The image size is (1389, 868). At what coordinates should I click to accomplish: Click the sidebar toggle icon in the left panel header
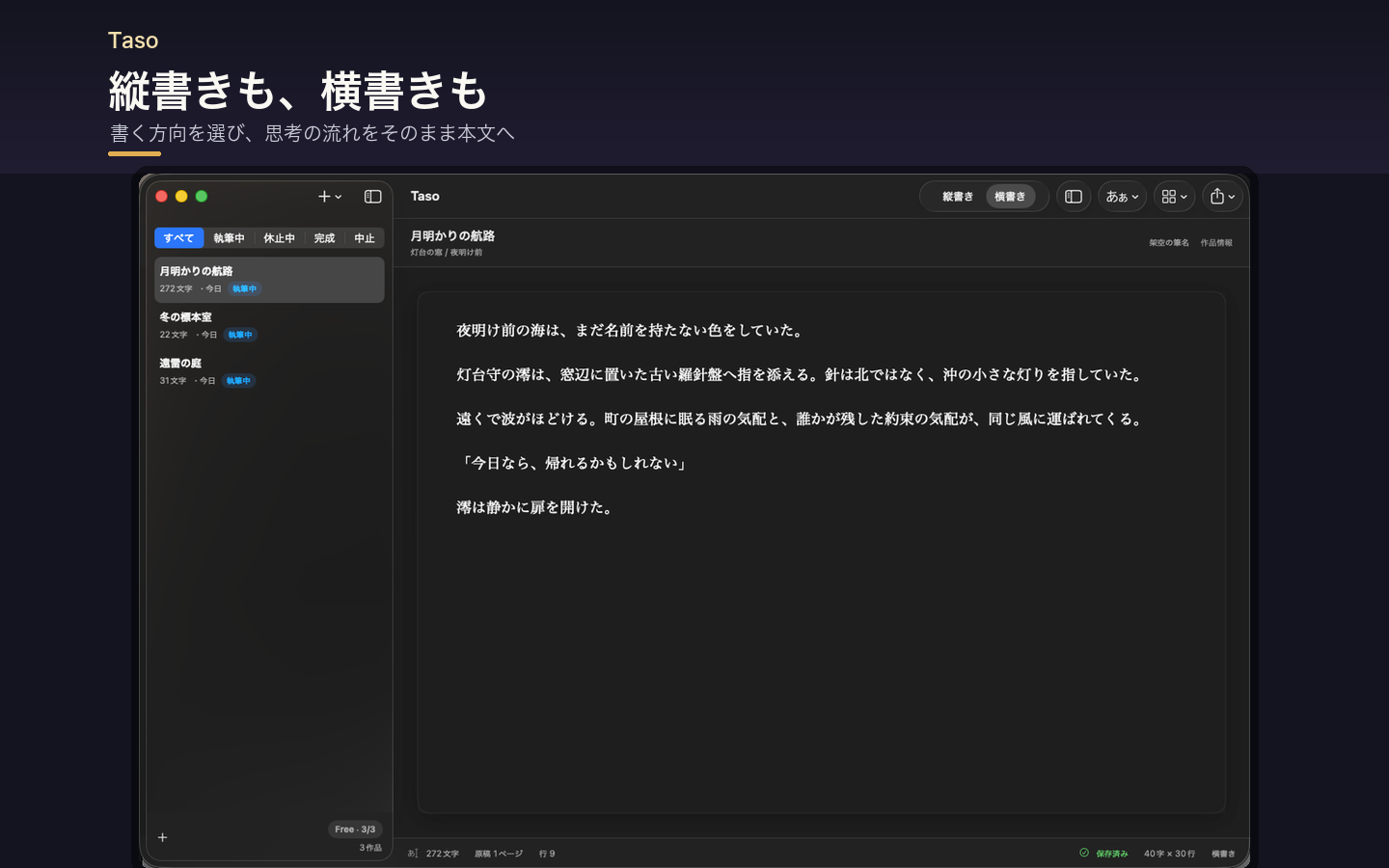click(372, 197)
